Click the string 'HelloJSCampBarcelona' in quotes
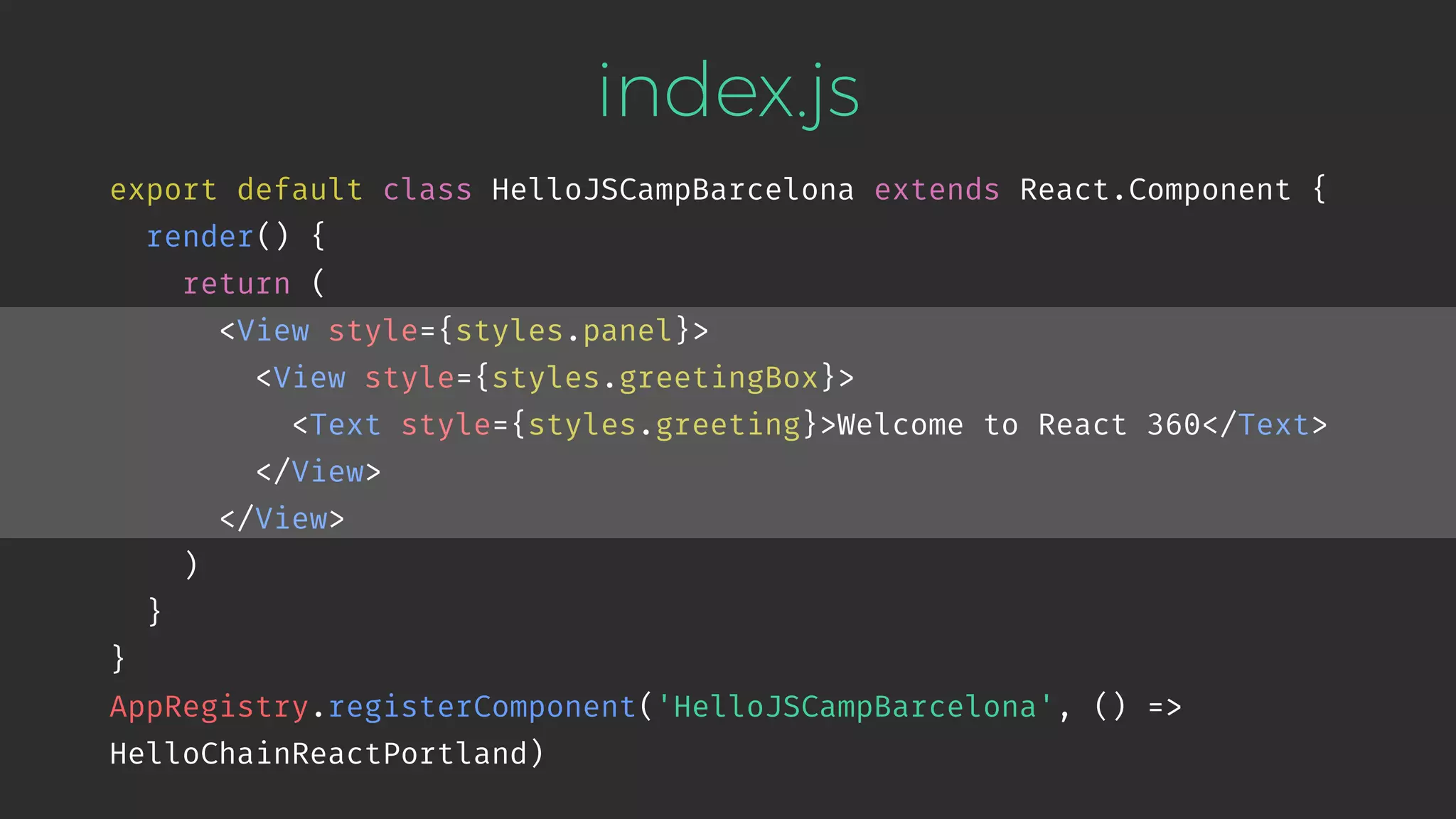The height and width of the screenshot is (819, 1456). 855,707
